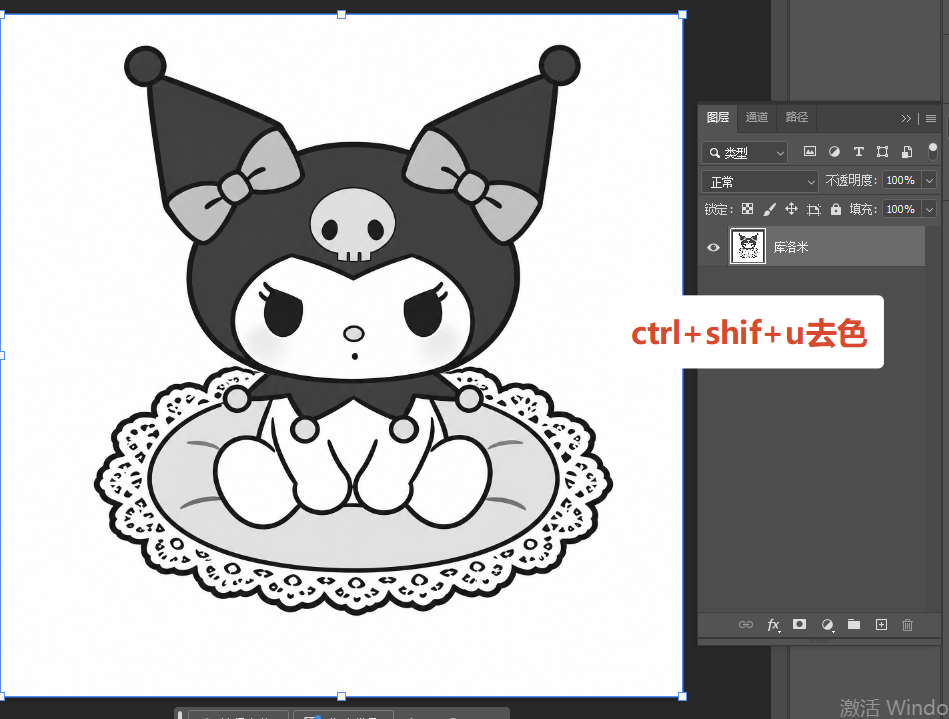The width and height of the screenshot is (949, 719).
Task: Filter for shape layers icon
Action: (x=882, y=151)
